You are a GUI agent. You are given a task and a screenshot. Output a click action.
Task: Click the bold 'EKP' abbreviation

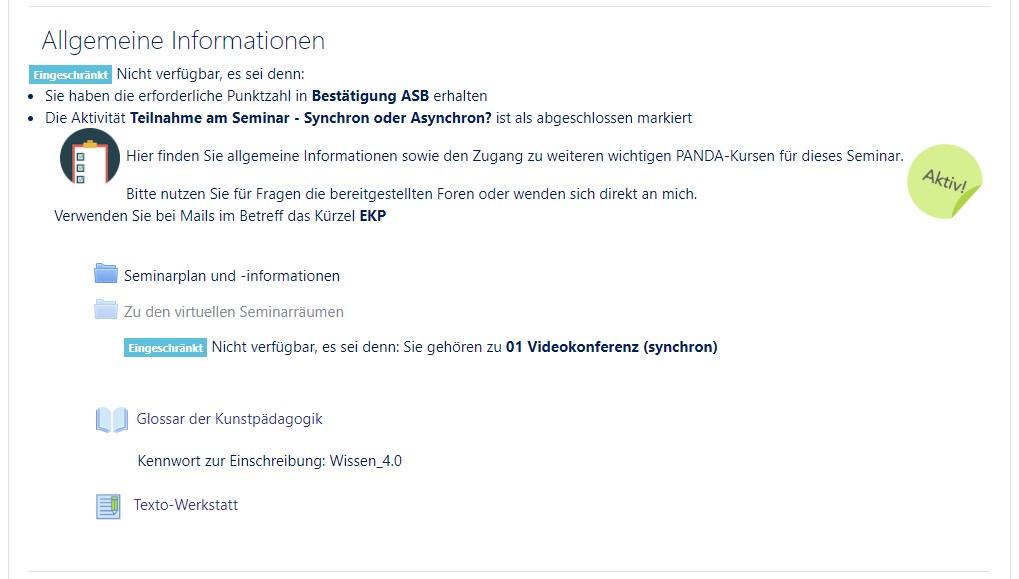(372, 216)
